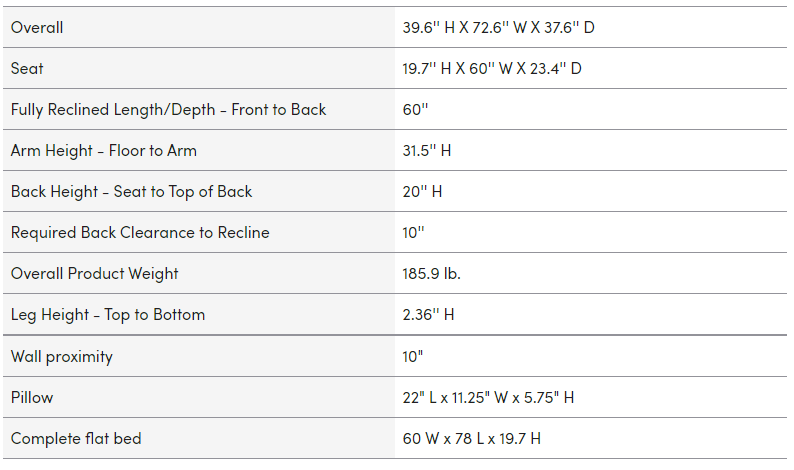Select the pillow dimensions 22" L value
Screen dimensions: 794x470
coord(488,398)
